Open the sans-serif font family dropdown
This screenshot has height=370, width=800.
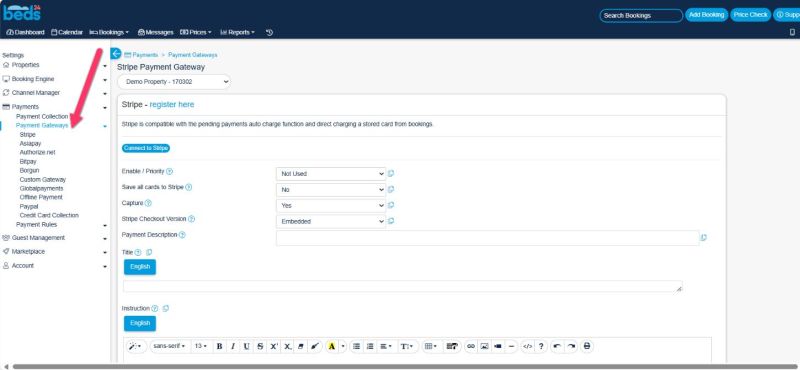coord(169,346)
